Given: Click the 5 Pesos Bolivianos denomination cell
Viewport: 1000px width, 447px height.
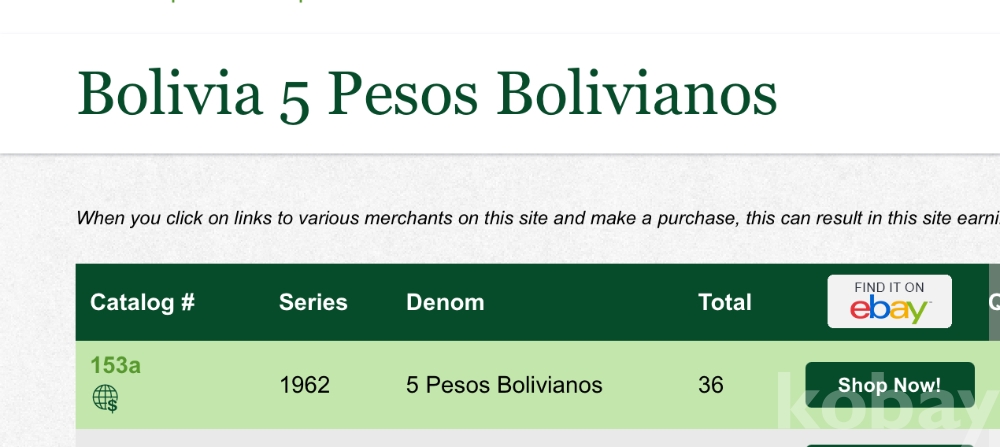Looking at the screenshot, I should pyautogui.click(x=504, y=385).
